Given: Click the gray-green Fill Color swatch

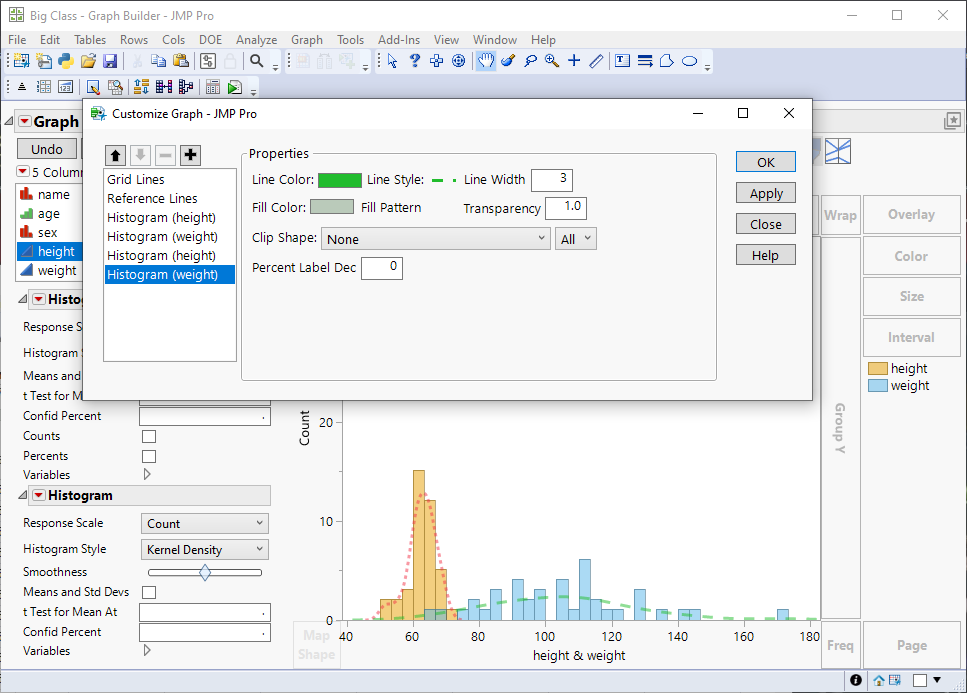Looking at the screenshot, I should (x=332, y=207).
